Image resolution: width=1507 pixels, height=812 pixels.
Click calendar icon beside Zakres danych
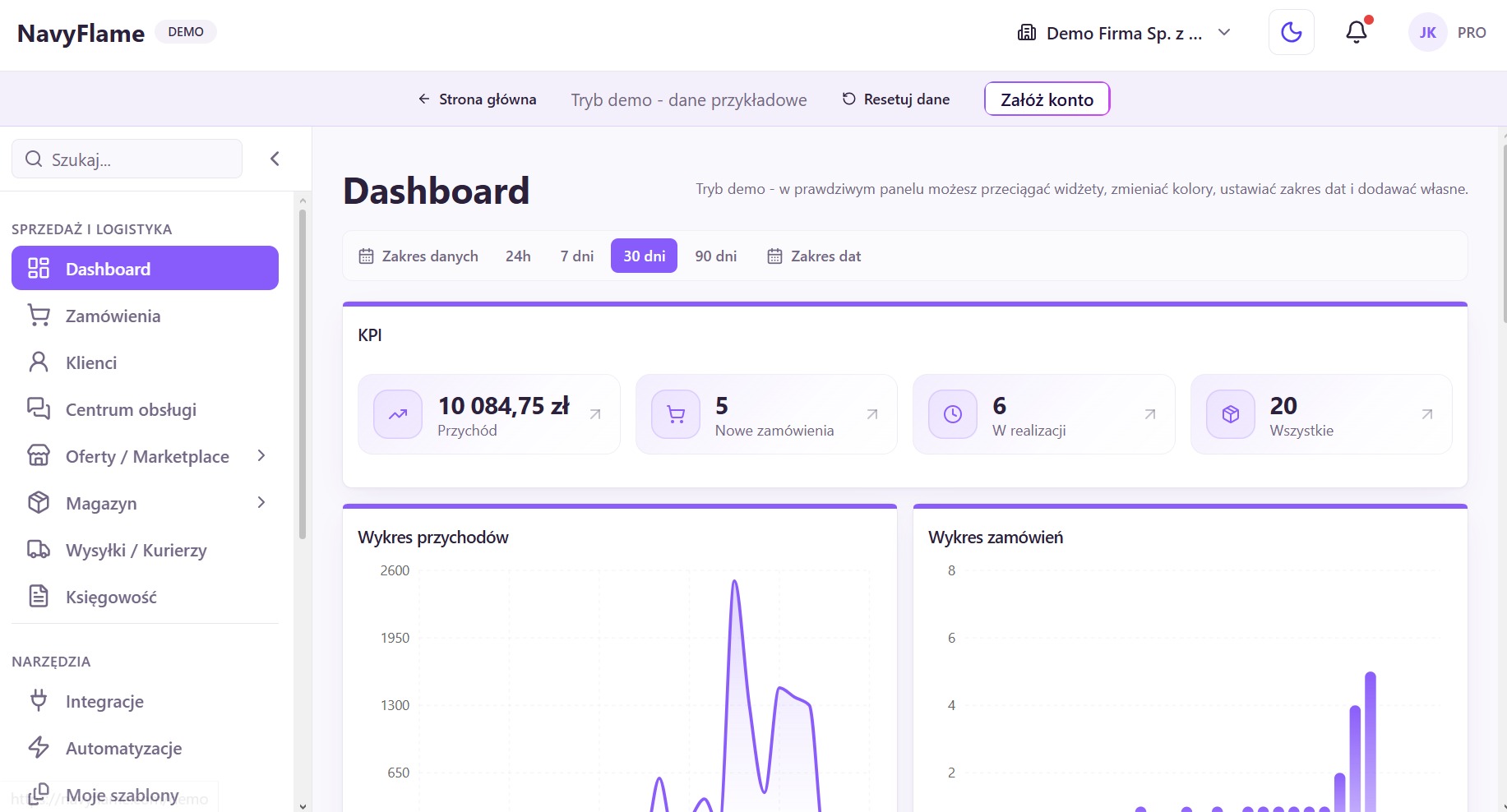tap(366, 256)
